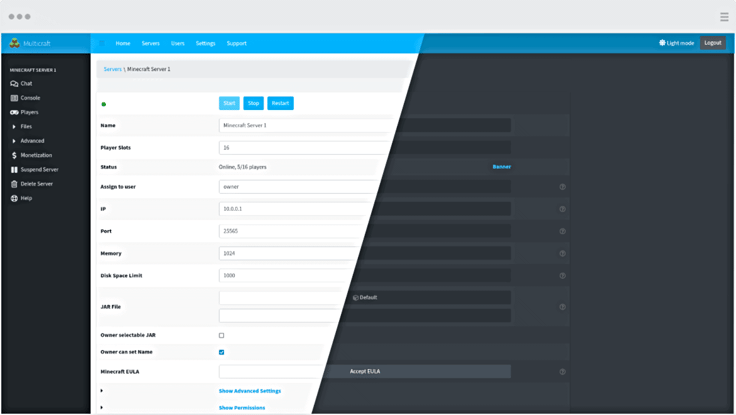The height and width of the screenshot is (415, 736).
Task: Click the Servers breadcrumb link
Action: (113, 69)
